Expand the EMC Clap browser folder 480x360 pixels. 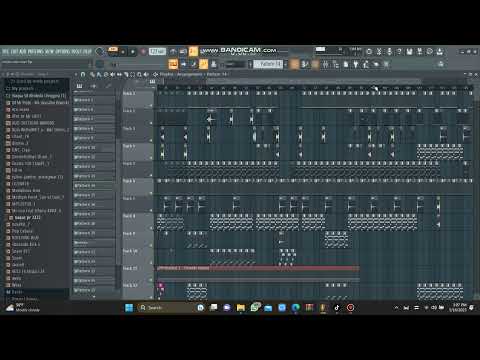[21, 150]
